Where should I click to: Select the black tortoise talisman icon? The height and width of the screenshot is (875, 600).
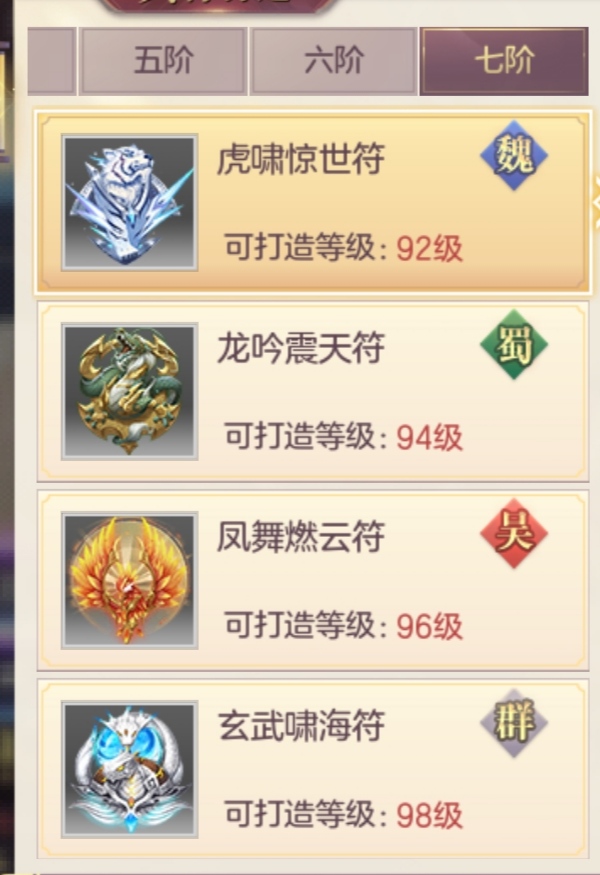(129, 770)
